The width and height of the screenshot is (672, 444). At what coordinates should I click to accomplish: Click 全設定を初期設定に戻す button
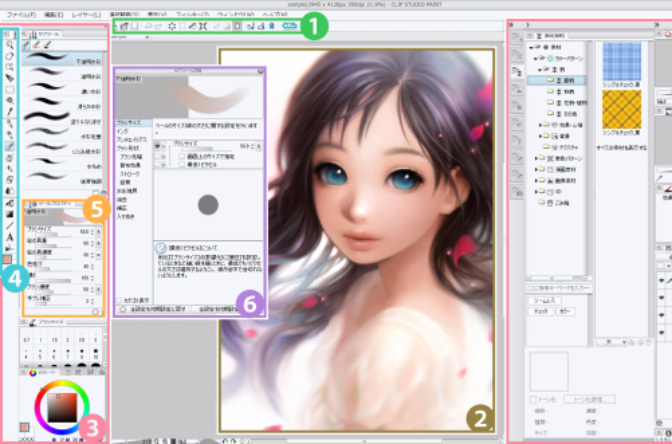coord(153,309)
